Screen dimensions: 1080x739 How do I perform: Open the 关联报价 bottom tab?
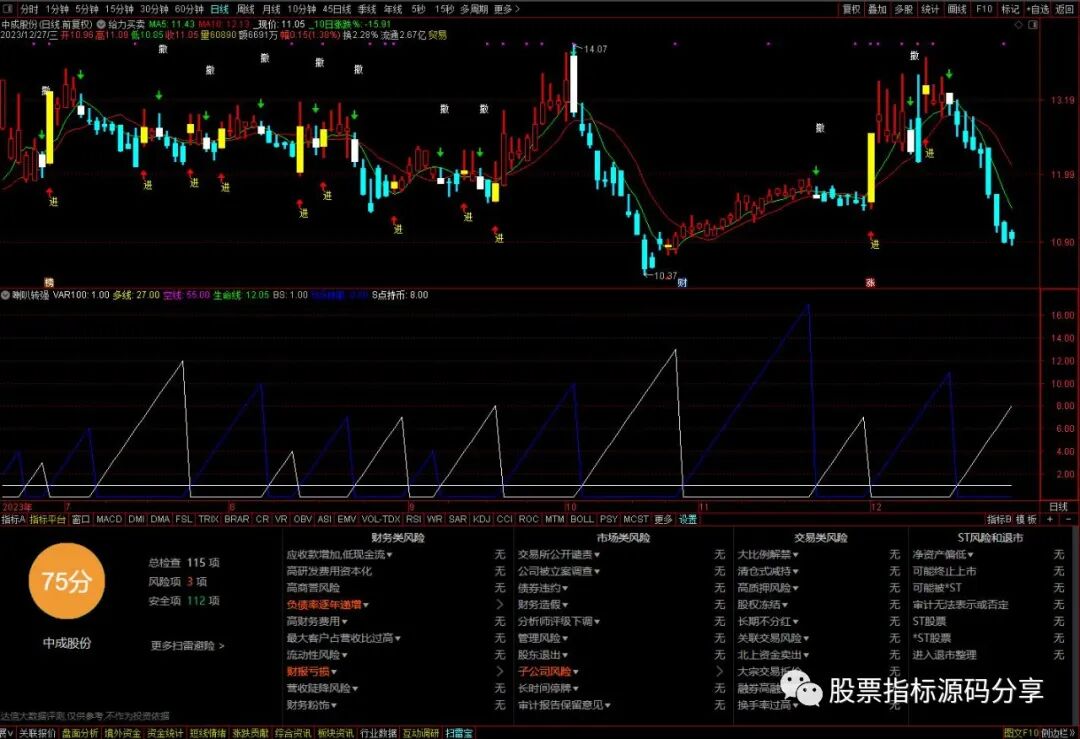pyautogui.click(x=37, y=733)
